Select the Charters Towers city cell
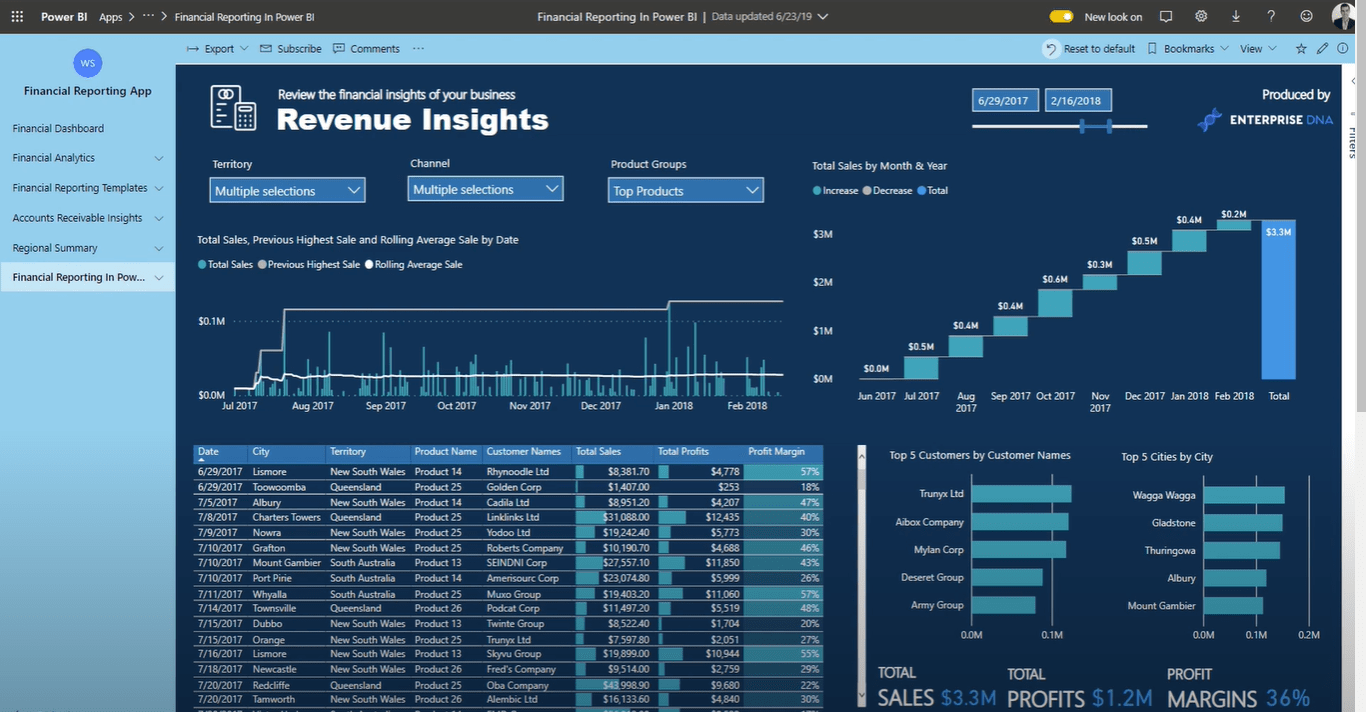1366x712 pixels. click(286, 518)
